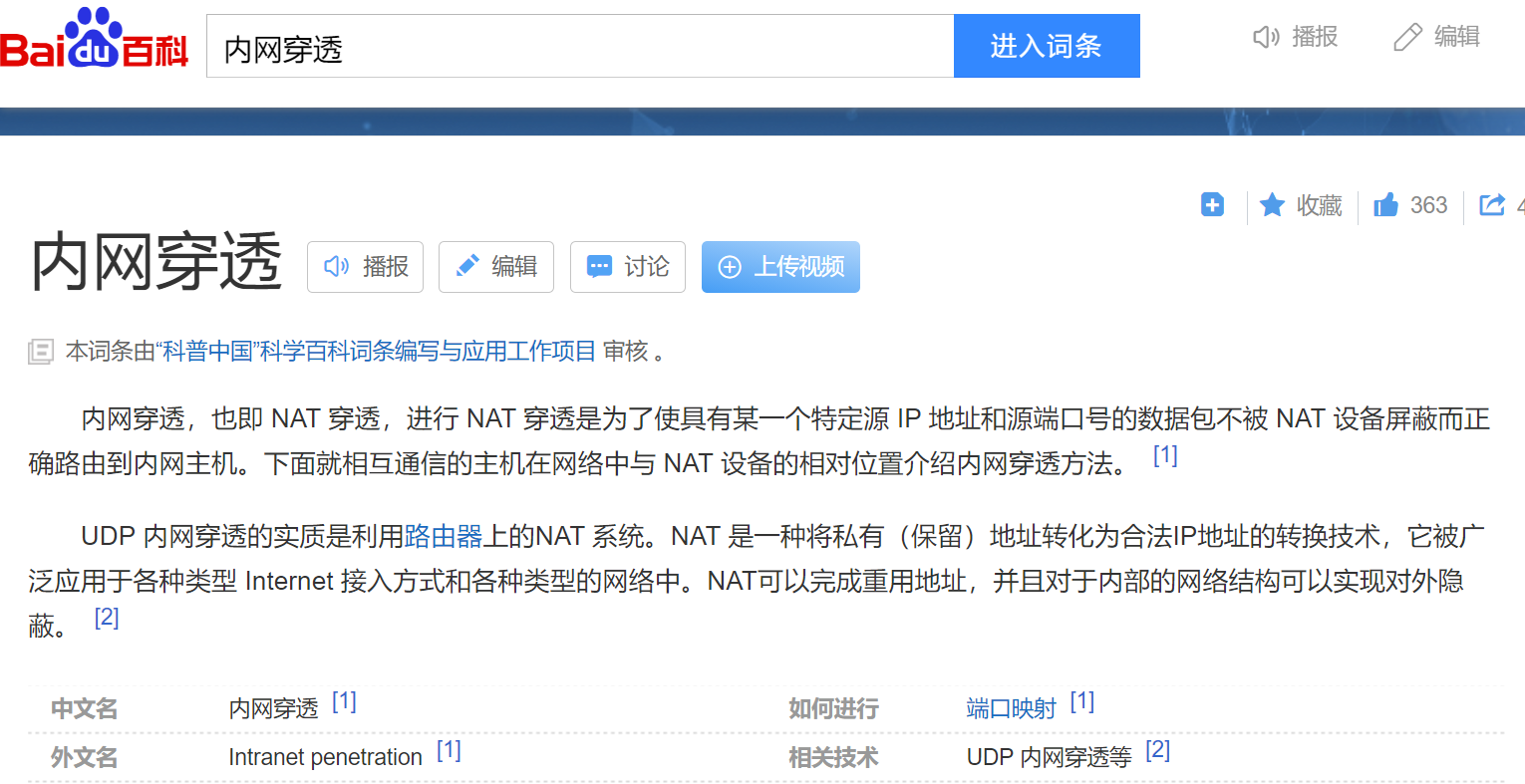Click the 相关技术 label in info table
The height and width of the screenshot is (784, 1525).
tap(833, 757)
